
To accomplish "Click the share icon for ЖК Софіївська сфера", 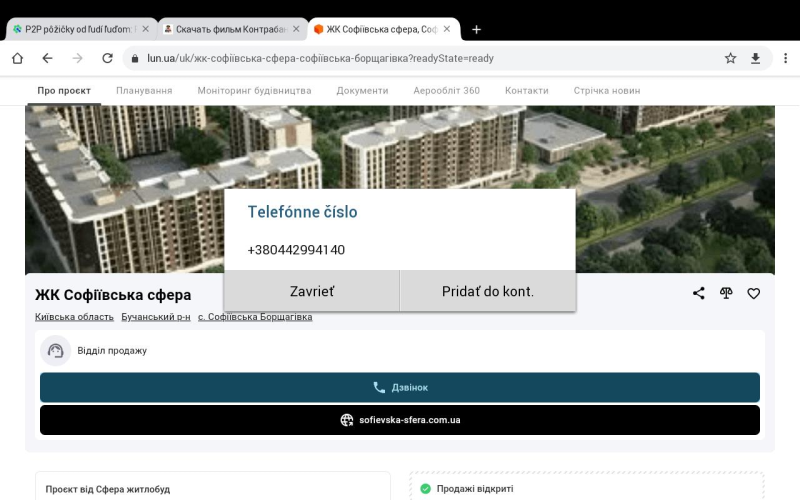I will click(x=699, y=293).
